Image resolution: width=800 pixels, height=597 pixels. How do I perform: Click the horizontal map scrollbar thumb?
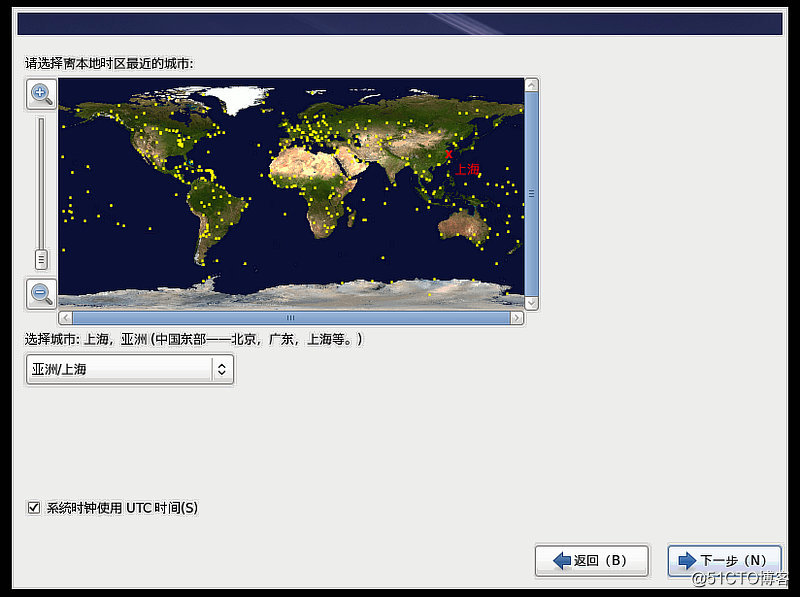pos(291,318)
